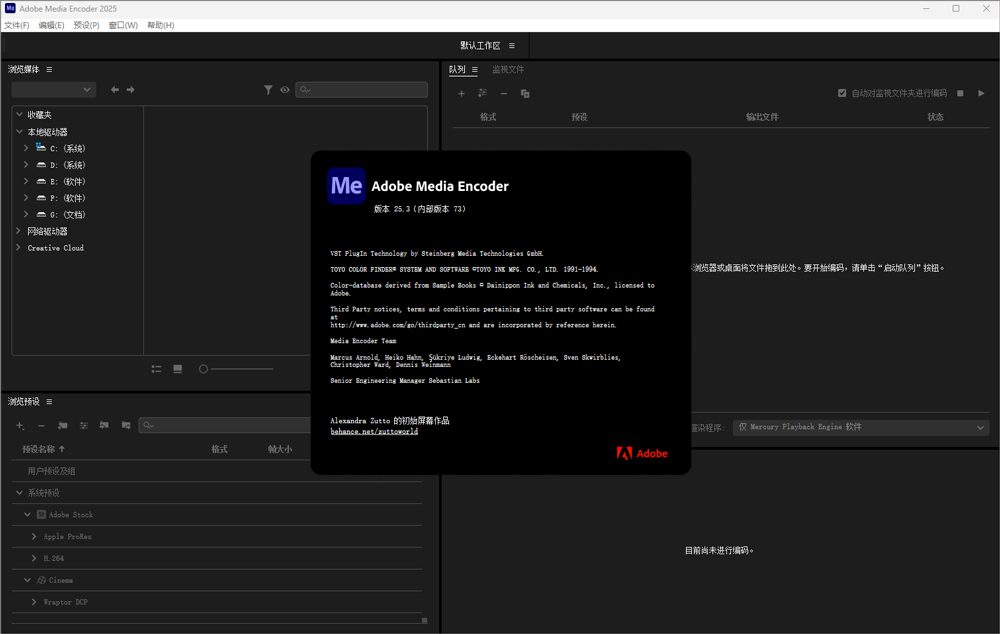Toggle the media browser filter icon

(x=268, y=89)
